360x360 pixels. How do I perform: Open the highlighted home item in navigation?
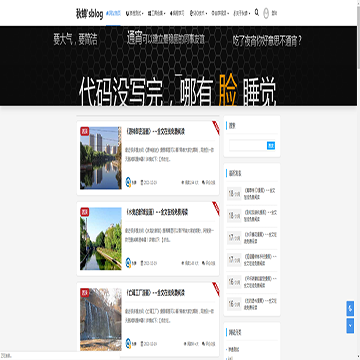[113, 13]
